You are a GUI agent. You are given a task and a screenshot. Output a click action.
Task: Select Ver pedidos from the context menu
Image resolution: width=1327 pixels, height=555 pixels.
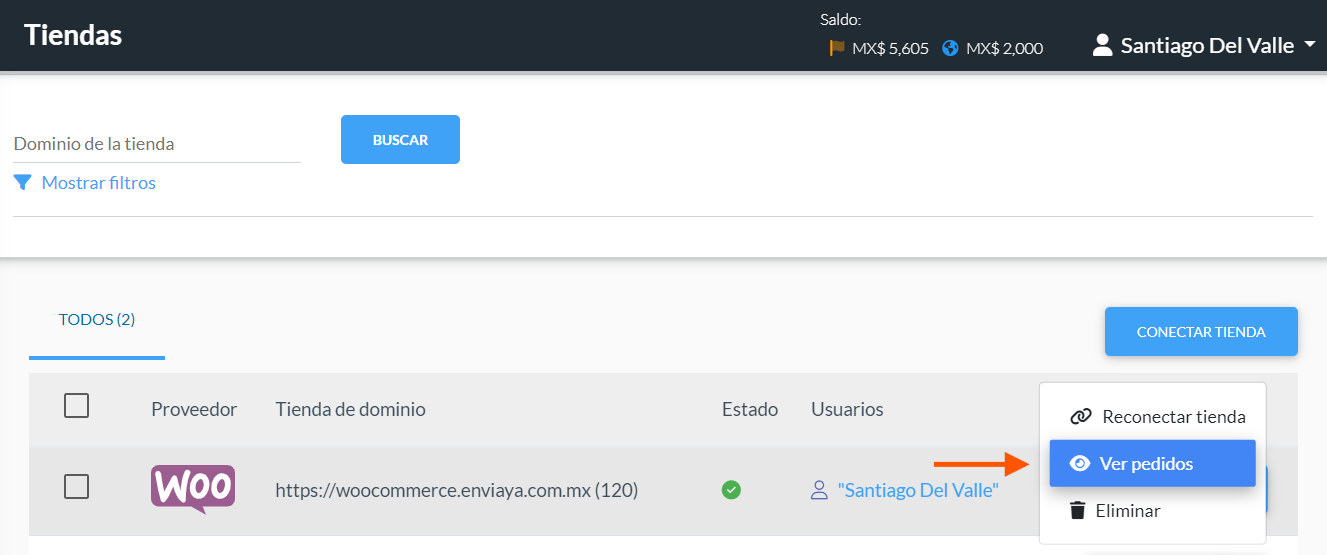pyautogui.click(x=1152, y=464)
